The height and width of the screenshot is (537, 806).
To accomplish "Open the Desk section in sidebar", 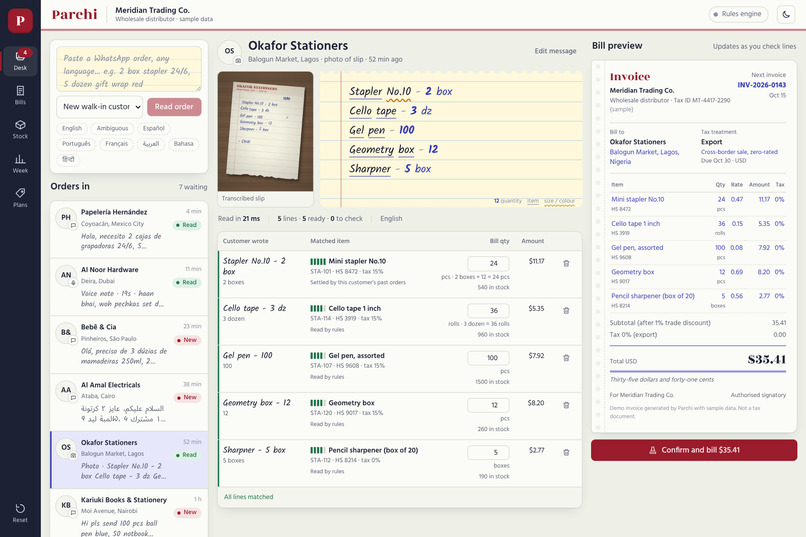I will pos(20,61).
